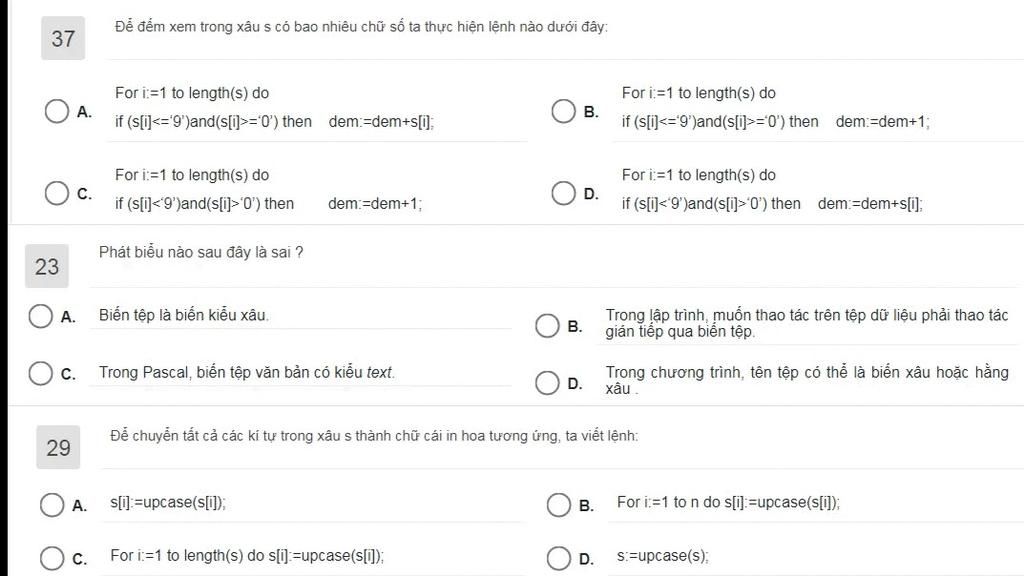Select radio option B for question 37
The width and height of the screenshot is (1024, 576).
[x=563, y=111]
